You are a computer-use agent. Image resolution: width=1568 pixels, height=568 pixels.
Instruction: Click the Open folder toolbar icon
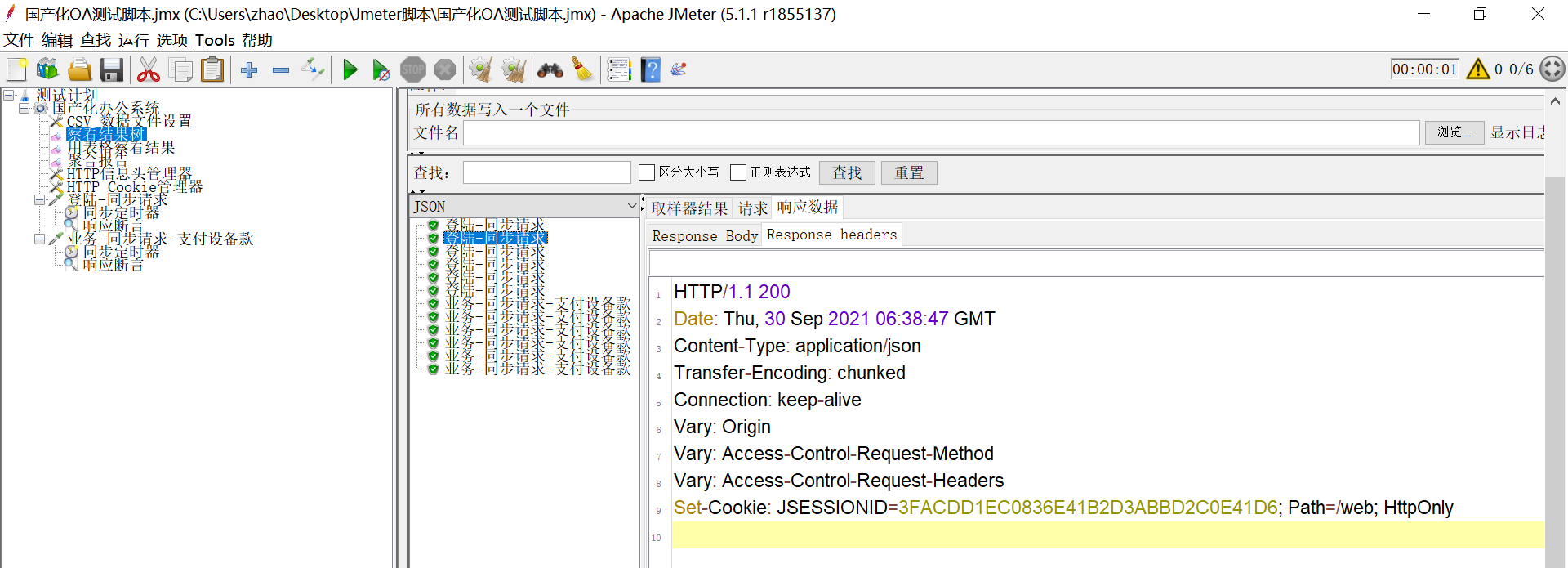[x=79, y=70]
